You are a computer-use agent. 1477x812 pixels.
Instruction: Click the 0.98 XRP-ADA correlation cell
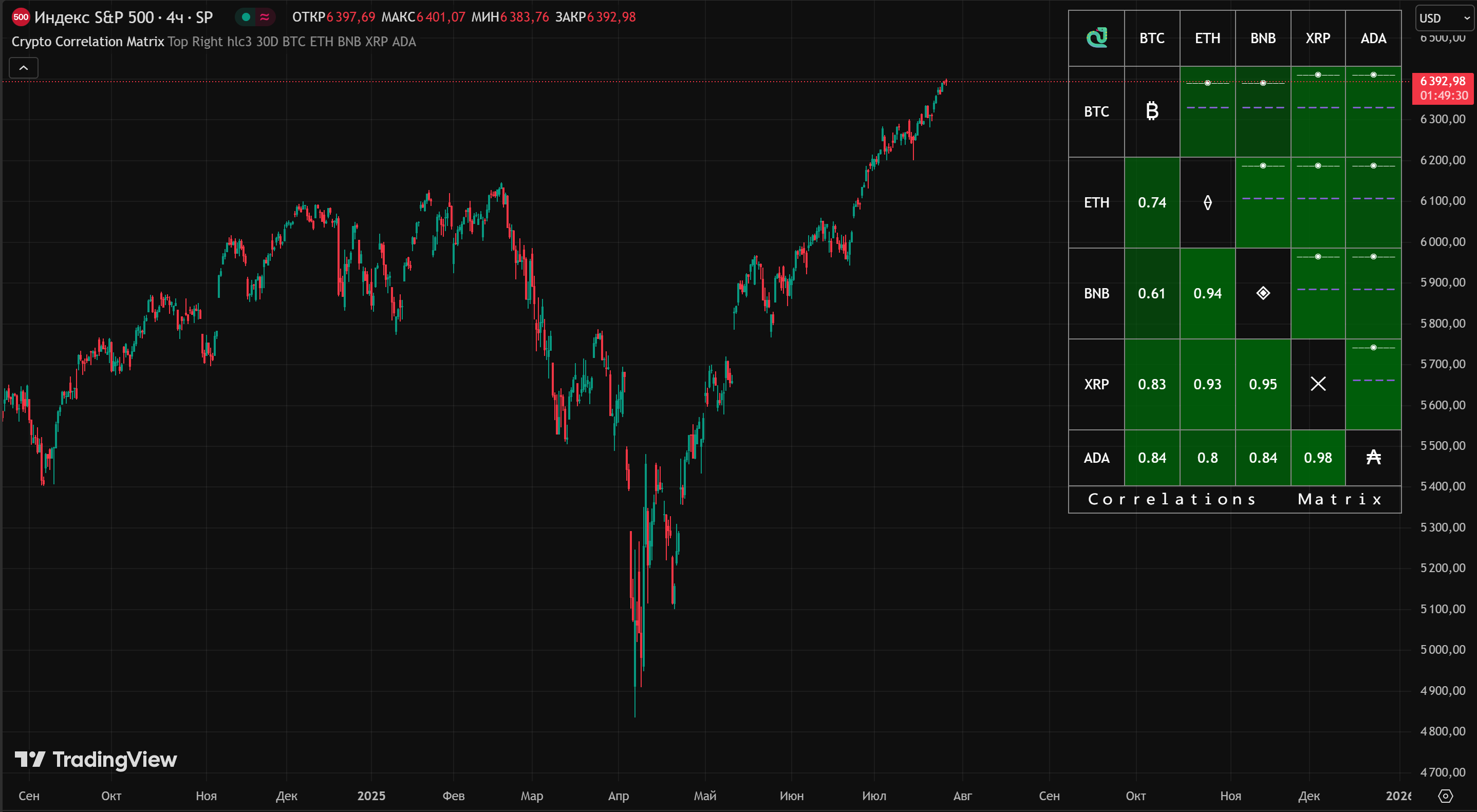1318,457
